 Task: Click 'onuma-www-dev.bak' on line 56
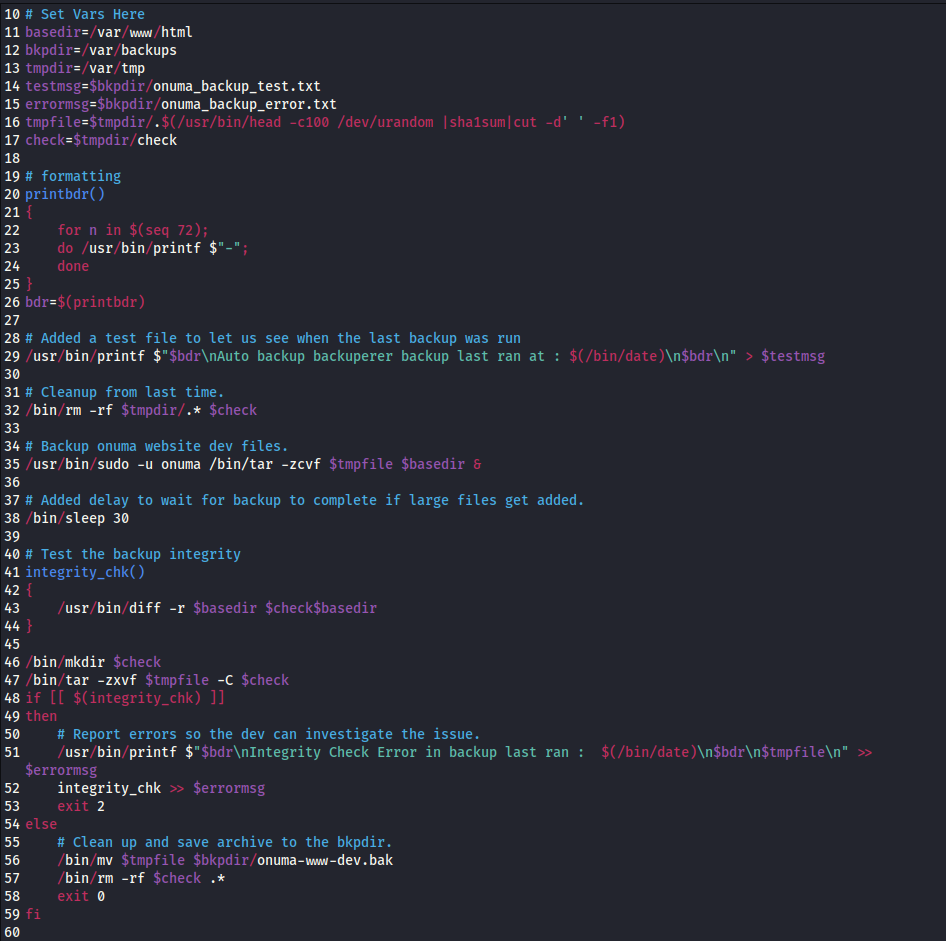(325, 861)
